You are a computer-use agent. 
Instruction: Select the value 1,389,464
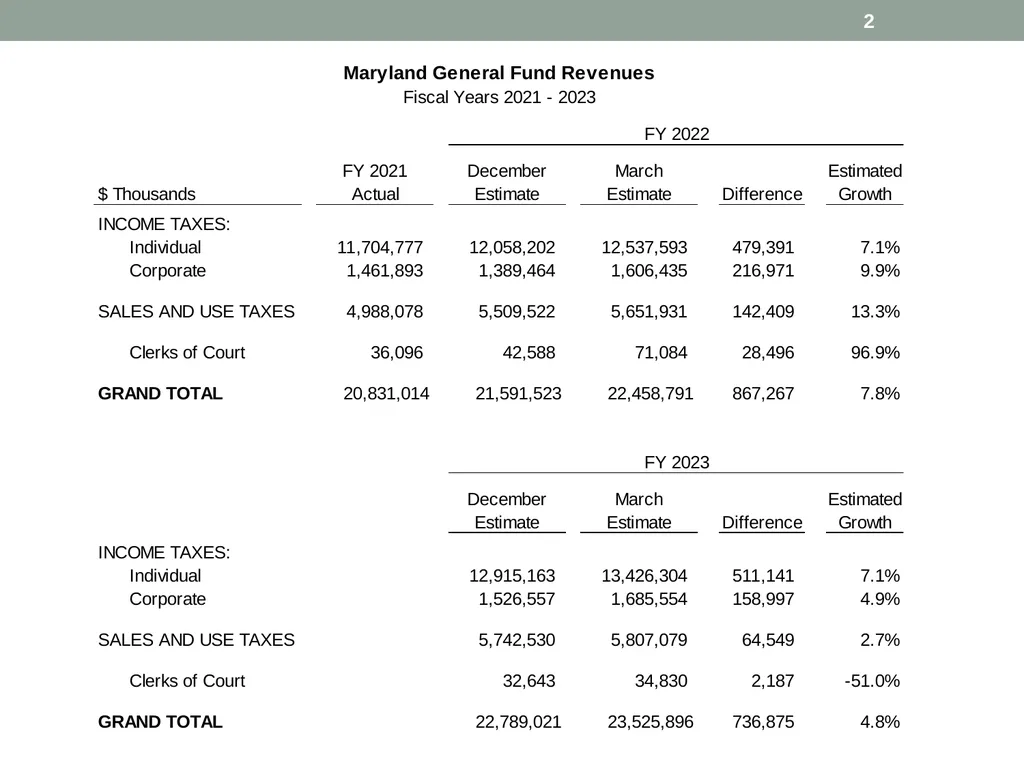click(x=517, y=271)
